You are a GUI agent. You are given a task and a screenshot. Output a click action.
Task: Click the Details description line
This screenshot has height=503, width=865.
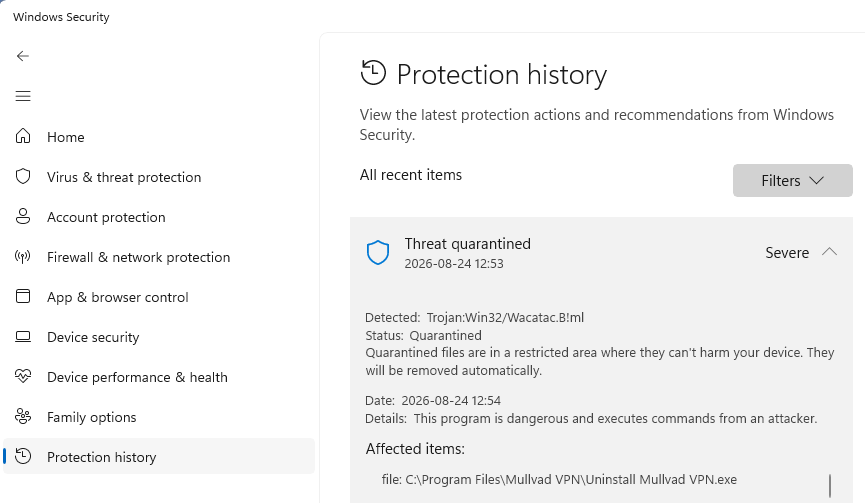pos(591,419)
